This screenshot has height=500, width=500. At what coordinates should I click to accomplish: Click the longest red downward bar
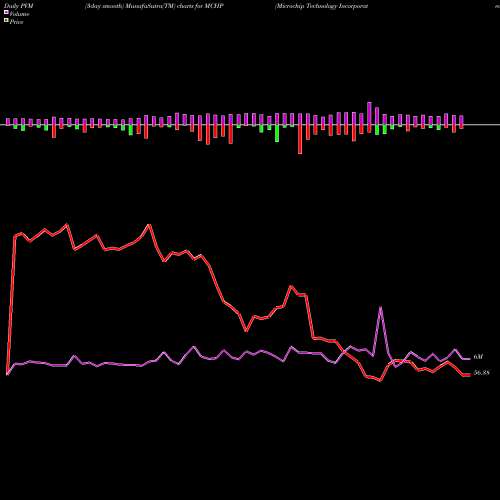(300, 139)
